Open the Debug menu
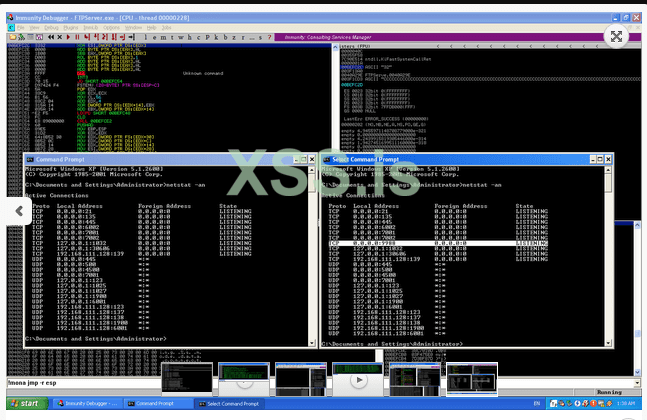The image size is (647, 420). [51, 28]
